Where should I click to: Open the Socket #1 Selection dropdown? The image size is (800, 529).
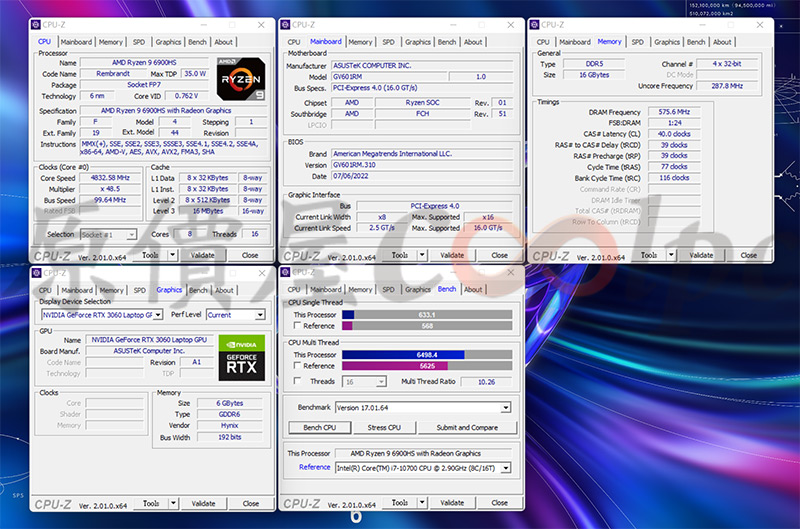pos(131,235)
